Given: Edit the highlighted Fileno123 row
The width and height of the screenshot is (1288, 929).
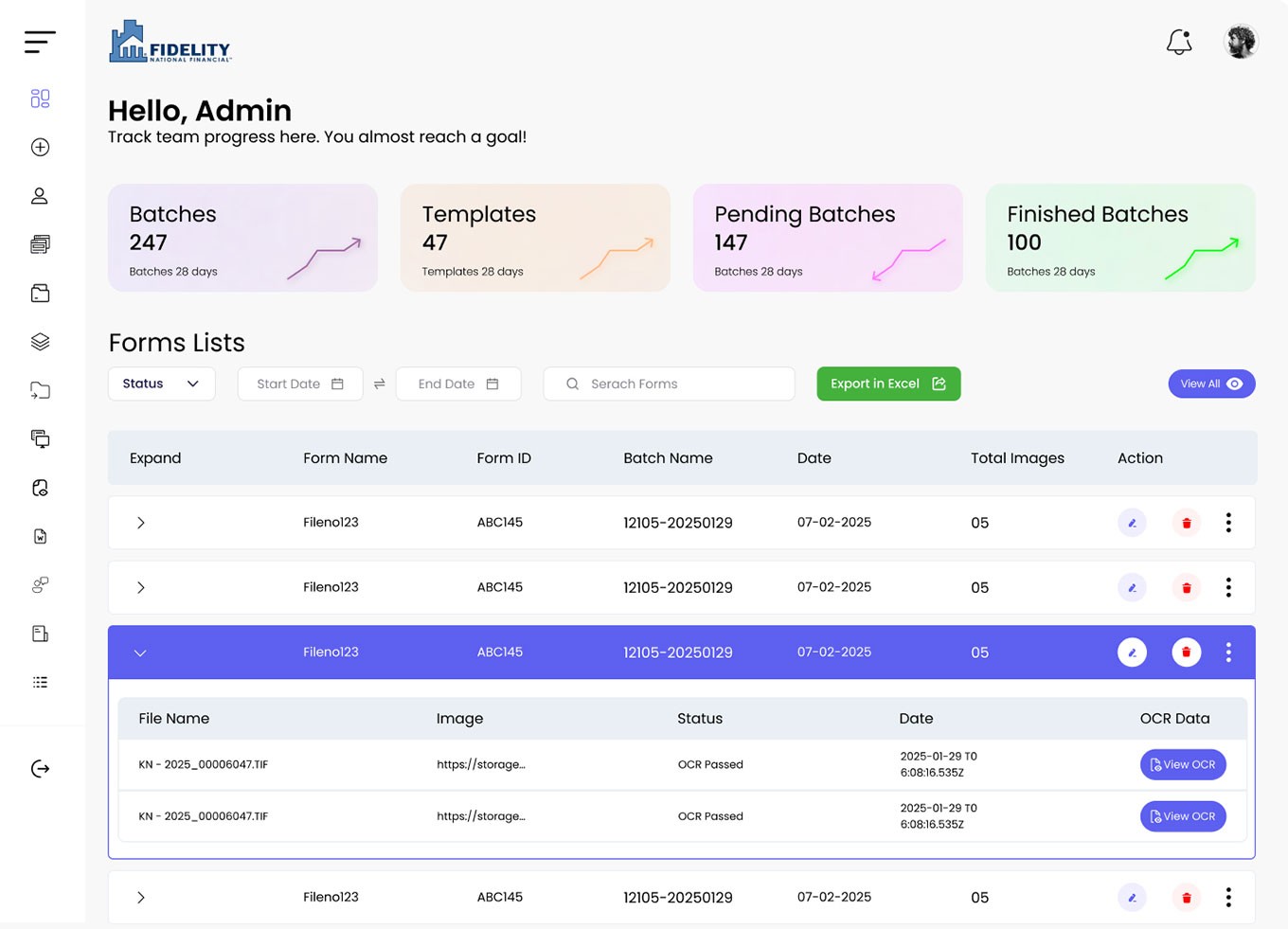Looking at the screenshot, I should coord(1132,652).
